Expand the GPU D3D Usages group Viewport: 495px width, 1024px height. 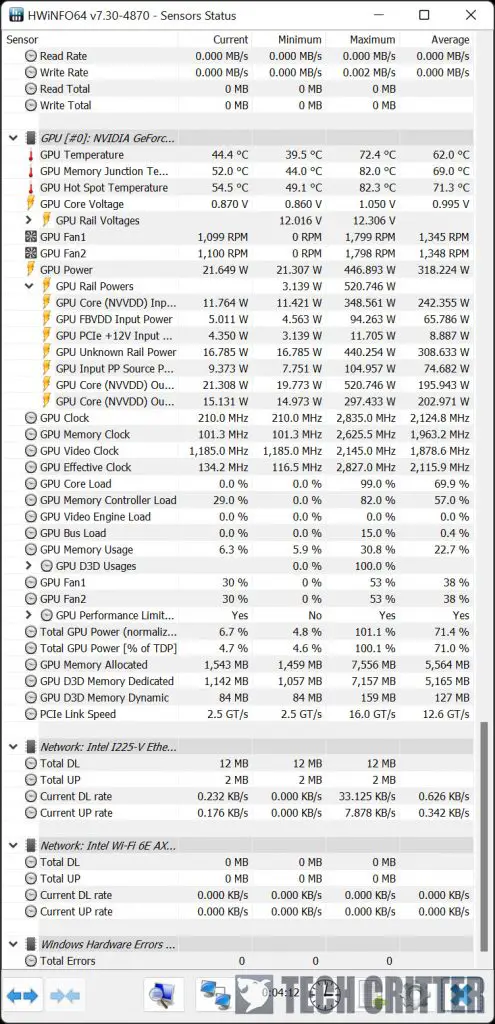(x=29, y=566)
